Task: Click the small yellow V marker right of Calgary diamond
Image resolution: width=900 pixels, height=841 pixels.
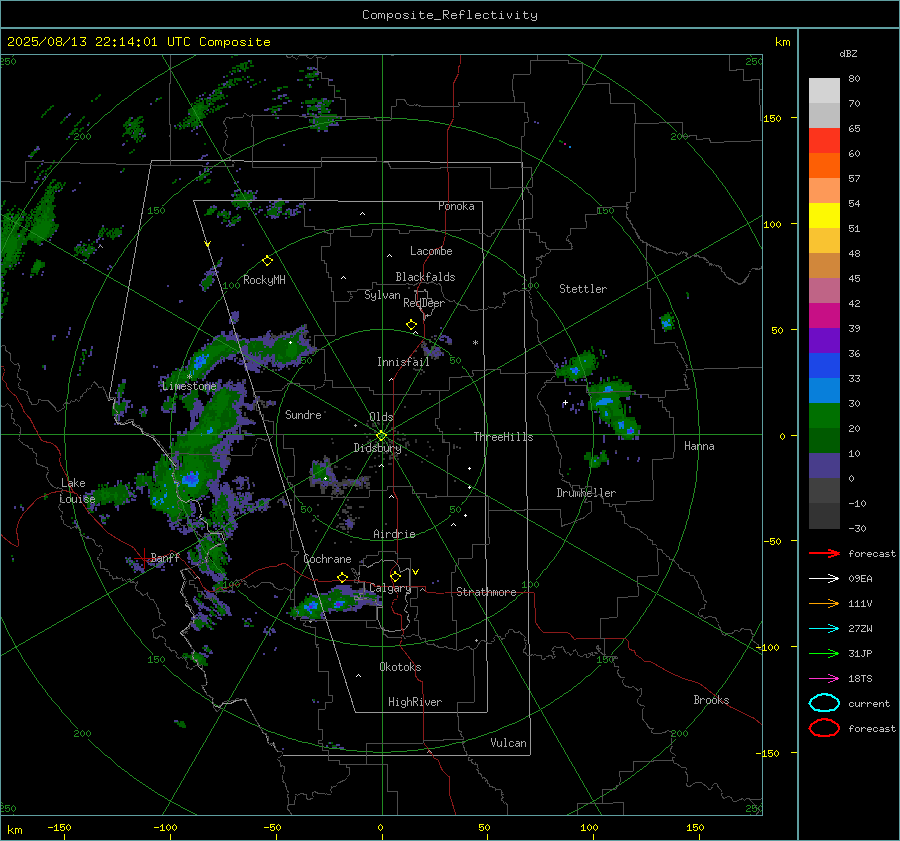Action: (416, 572)
